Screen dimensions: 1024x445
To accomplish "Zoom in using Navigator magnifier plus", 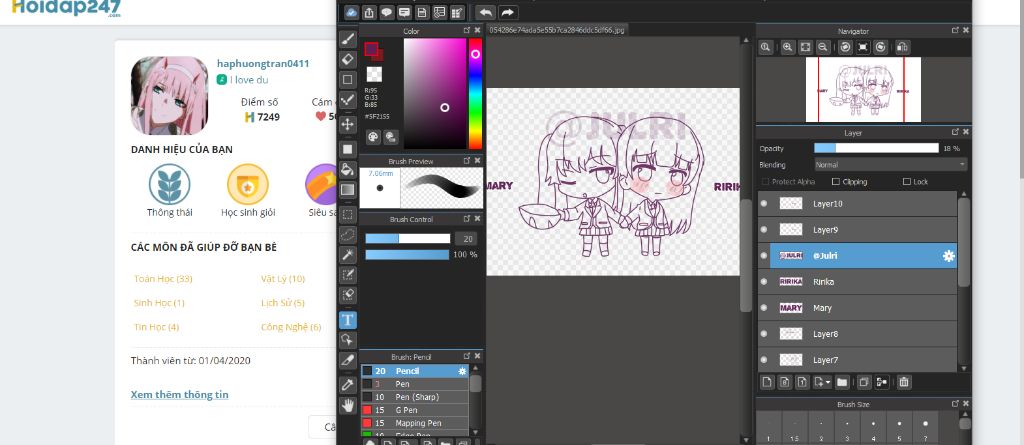I will pos(788,47).
